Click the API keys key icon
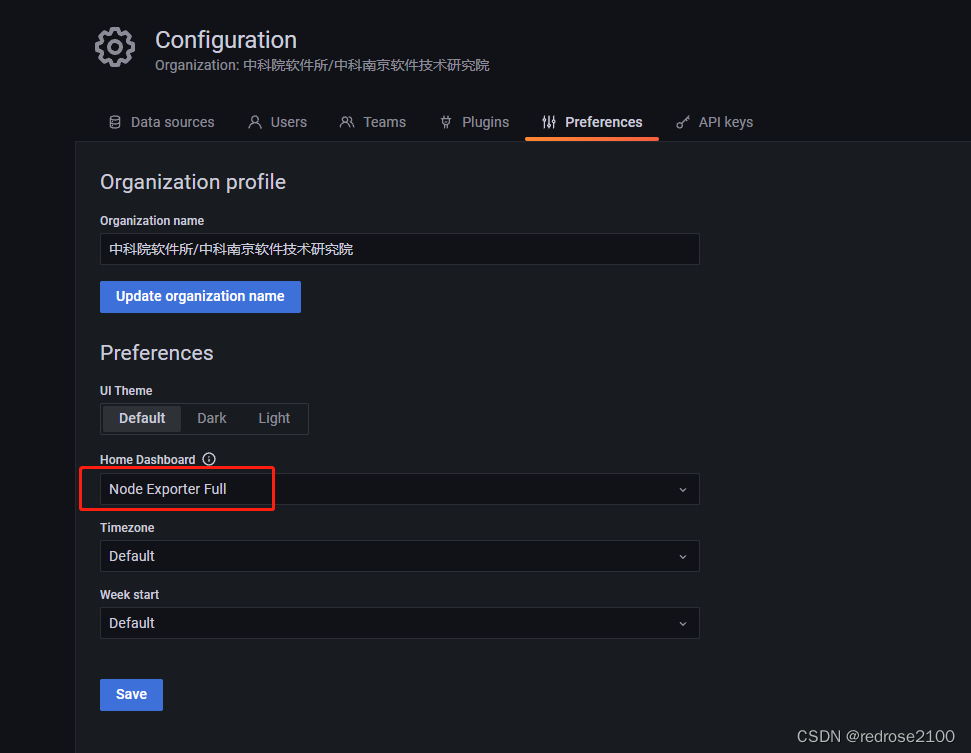Image resolution: width=971 pixels, height=753 pixels. click(683, 122)
